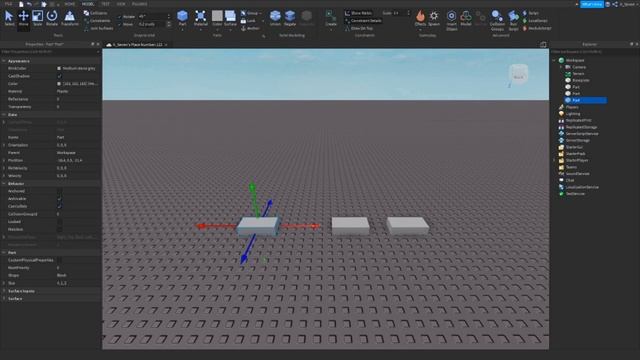Viewport: 640px width, 360px height.
Task: Switch to the VIEW ribbon tab
Action: point(121,4)
